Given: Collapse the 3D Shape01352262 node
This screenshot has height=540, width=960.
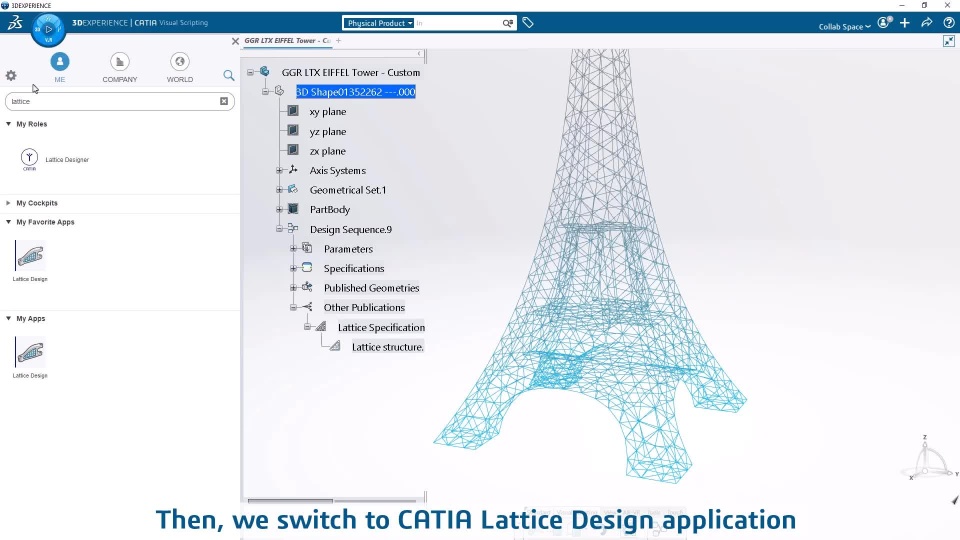Looking at the screenshot, I should coord(265,92).
